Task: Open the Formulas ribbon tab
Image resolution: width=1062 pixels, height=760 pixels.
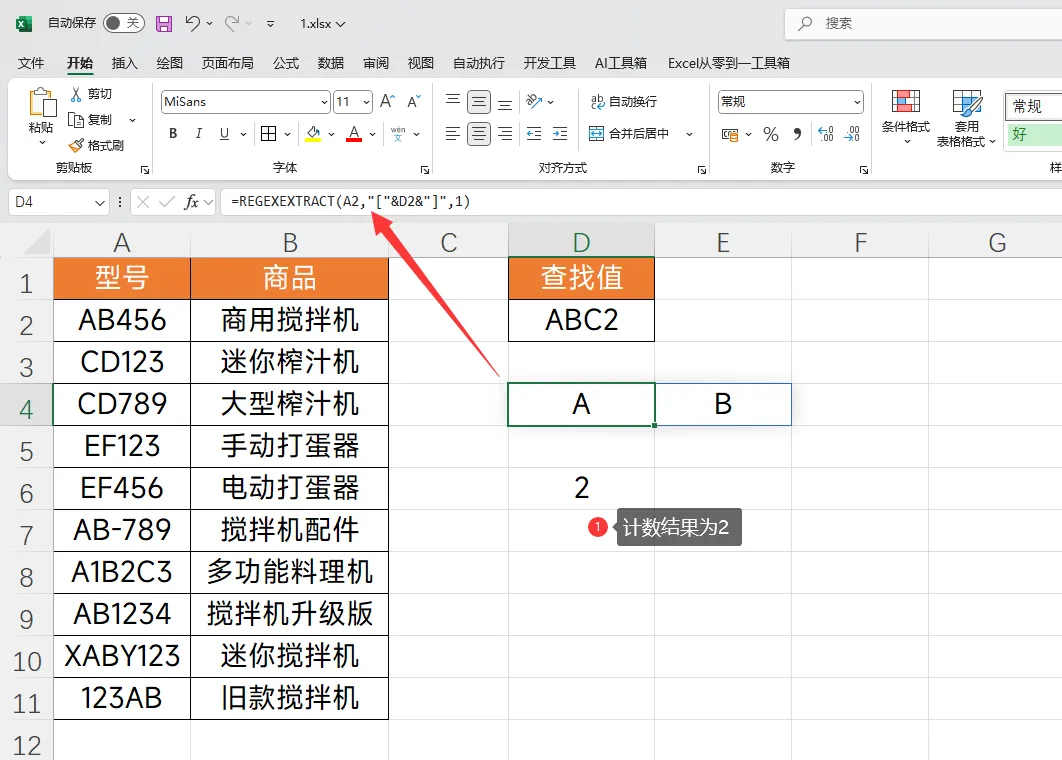Action: 286,63
